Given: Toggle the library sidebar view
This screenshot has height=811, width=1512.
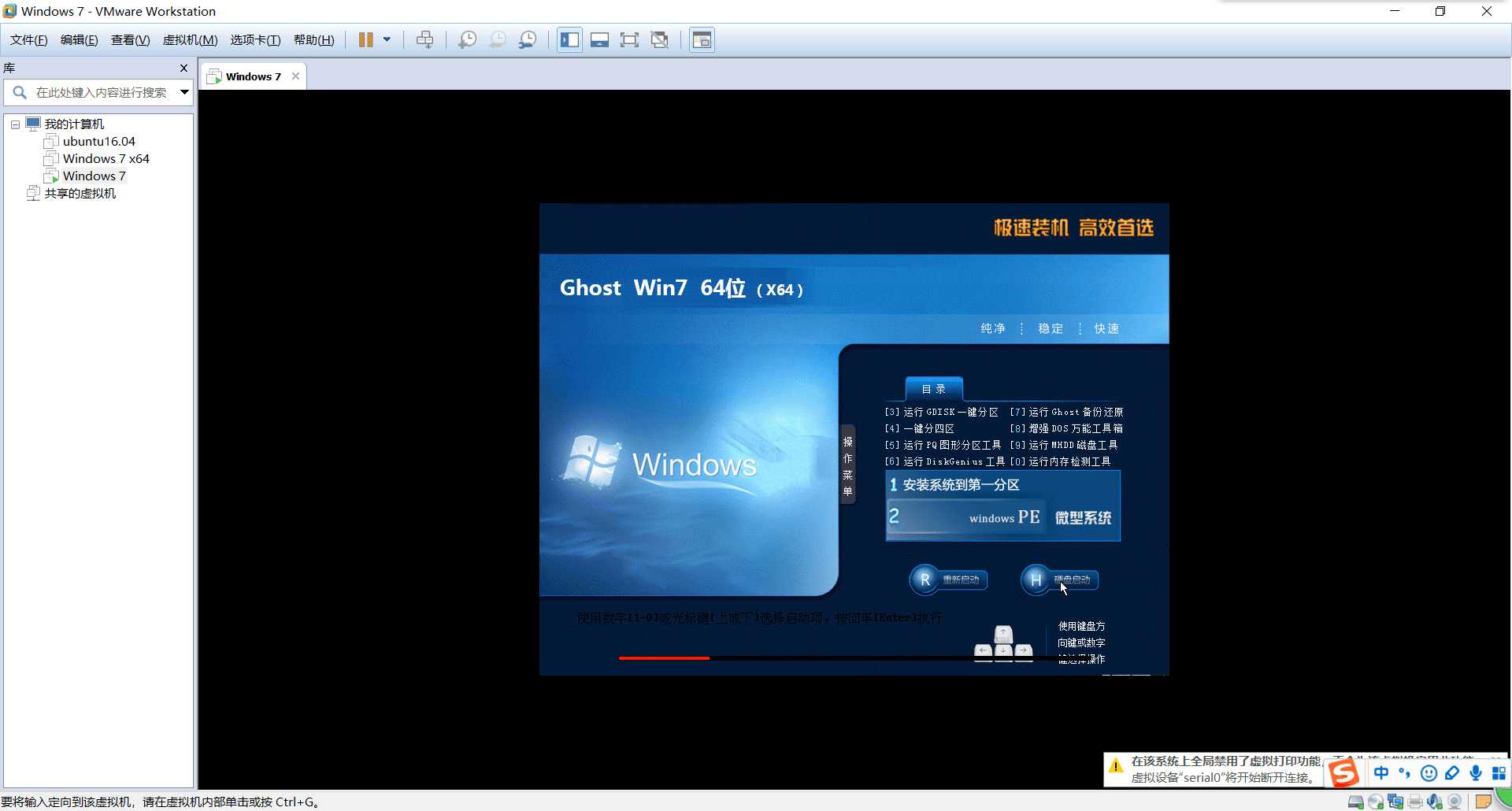Looking at the screenshot, I should point(569,40).
